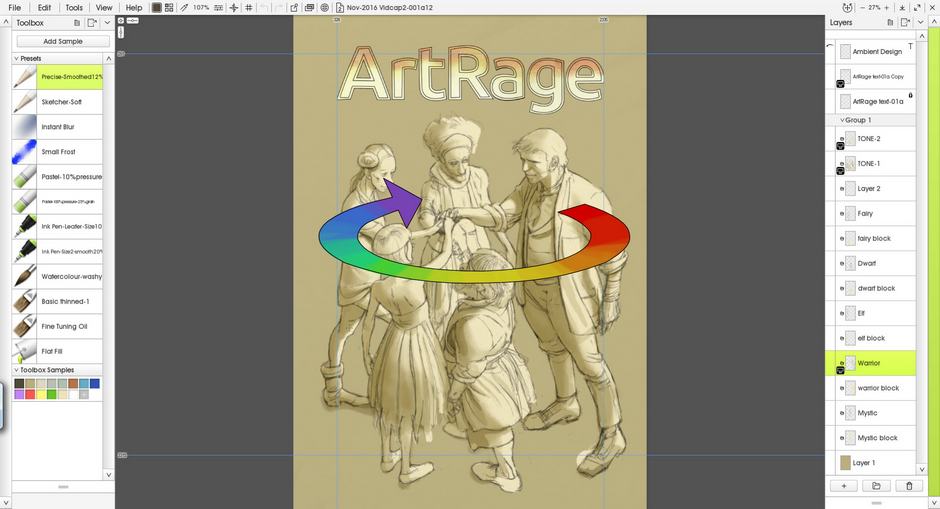Viewport: 940px width, 509px height.
Task: Select the Ambient Design text layer
Action: coord(875,52)
